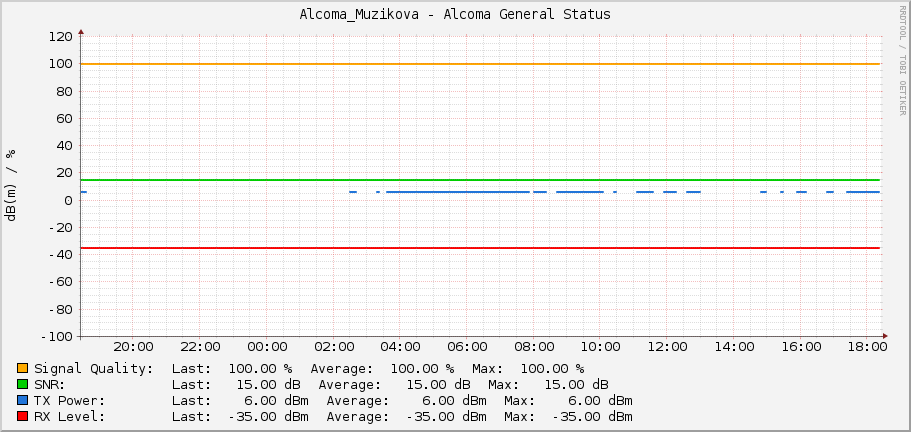The height and width of the screenshot is (432, 911).
Task: Click the graph title Alcoma_Muzikova - Alcoma General Status
Action: 455,15
